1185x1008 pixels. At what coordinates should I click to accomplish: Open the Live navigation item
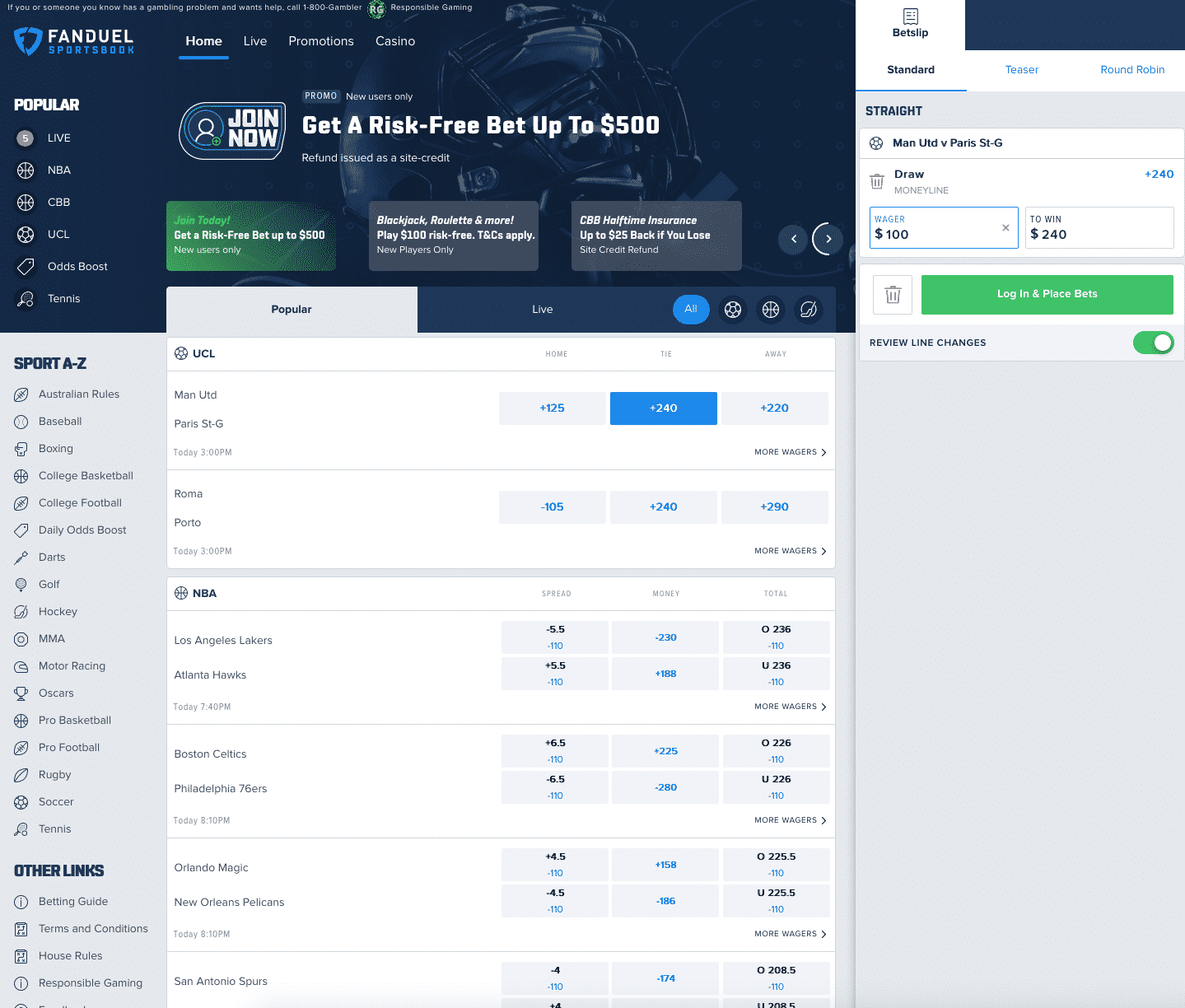click(255, 41)
